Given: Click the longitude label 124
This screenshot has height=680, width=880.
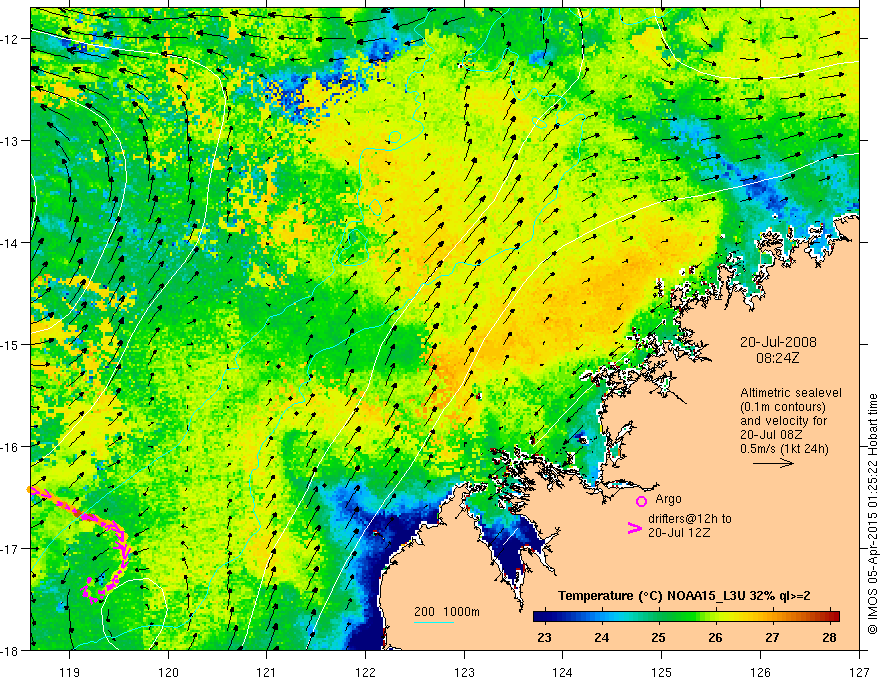Looking at the screenshot, I should 563,672.
